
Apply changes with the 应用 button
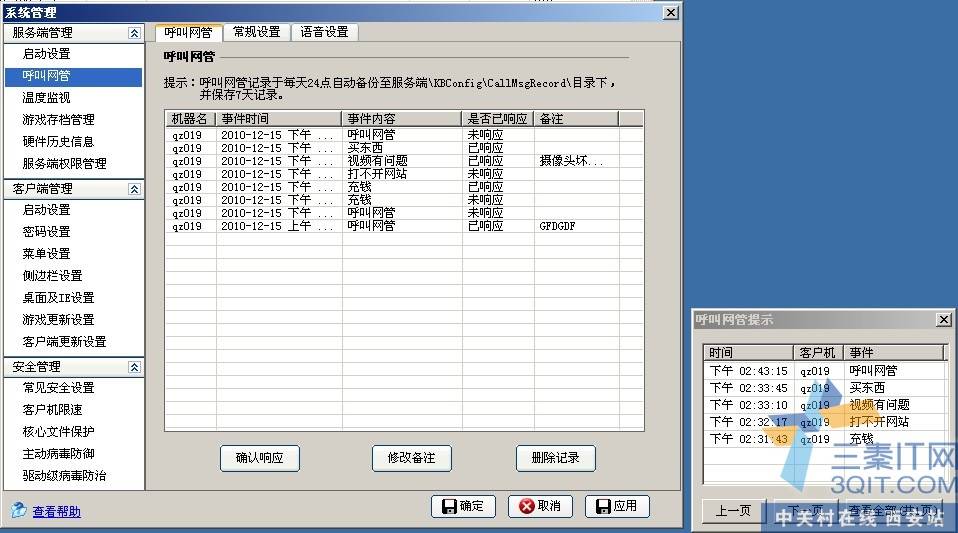click(617, 506)
